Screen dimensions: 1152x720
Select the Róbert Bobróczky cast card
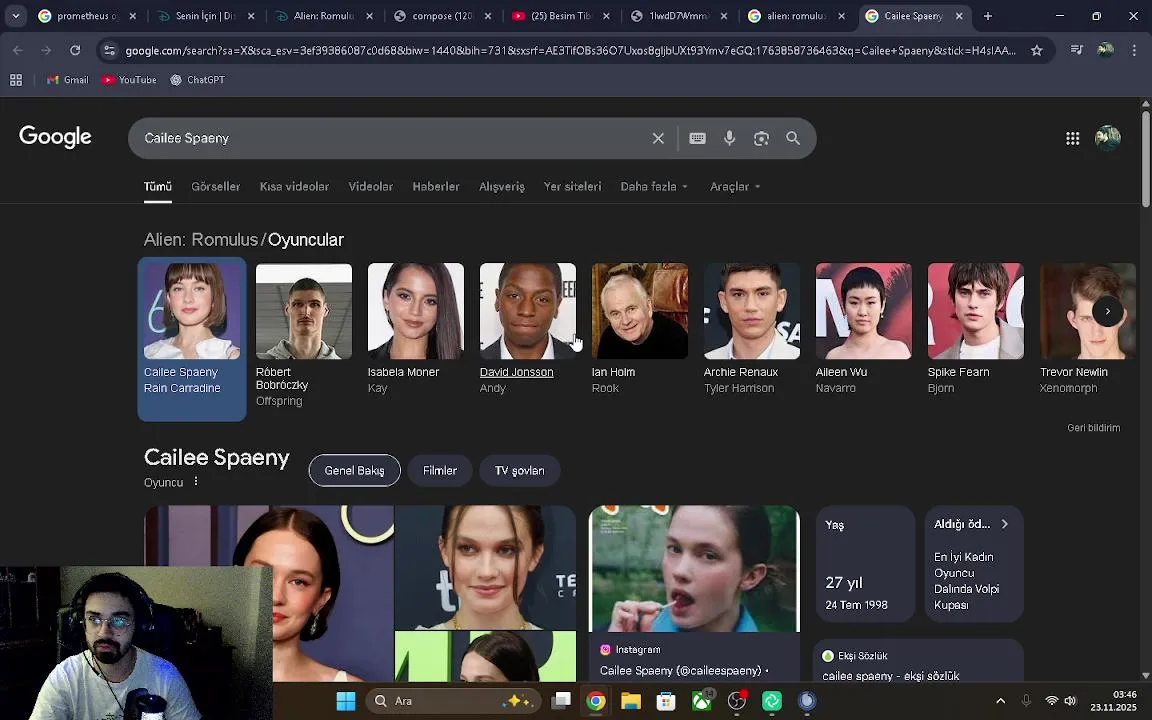(x=304, y=335)
